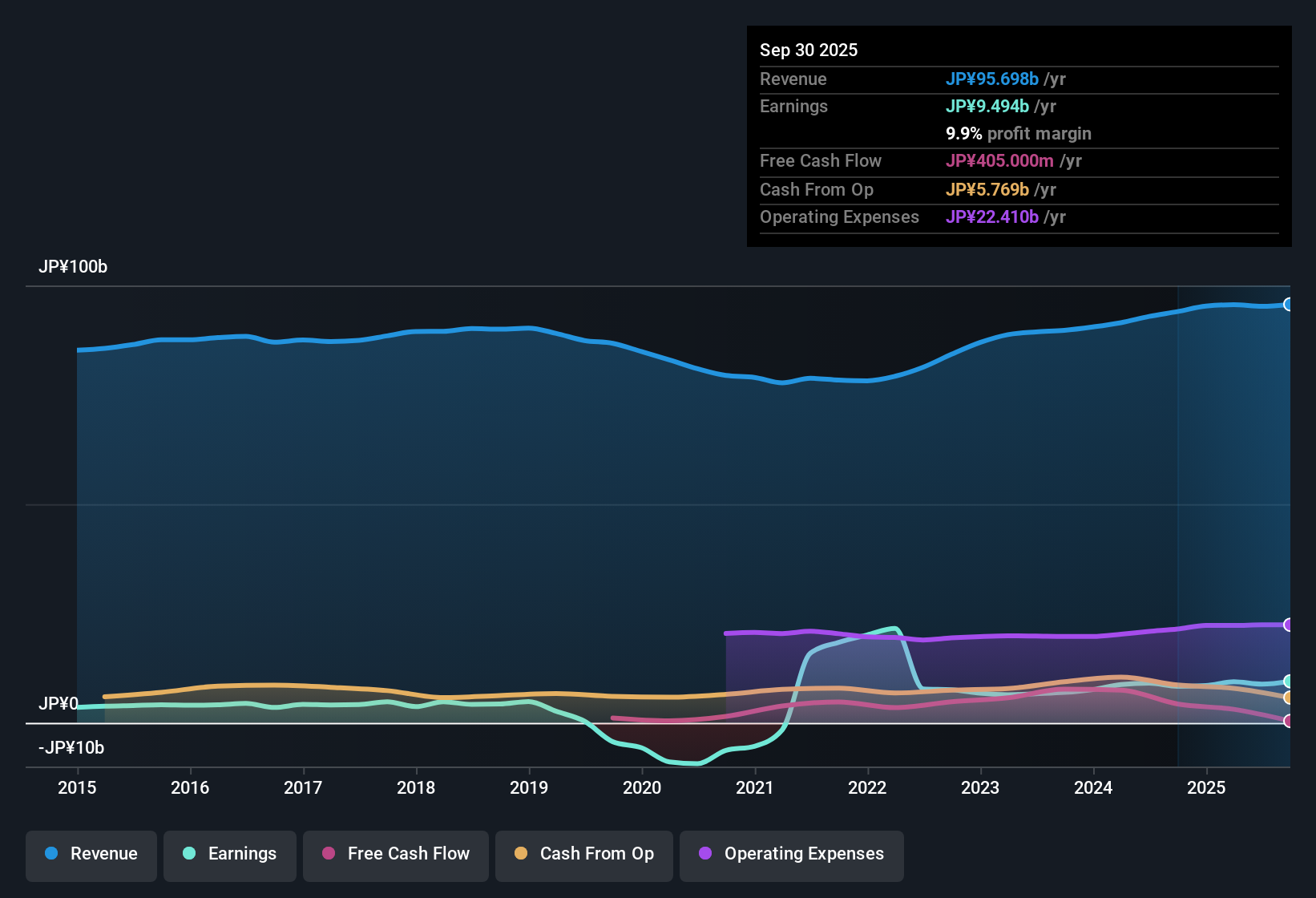Click the JP¥100b y-axis label
Screen dimensions: 1316x898
click(73, 267)
